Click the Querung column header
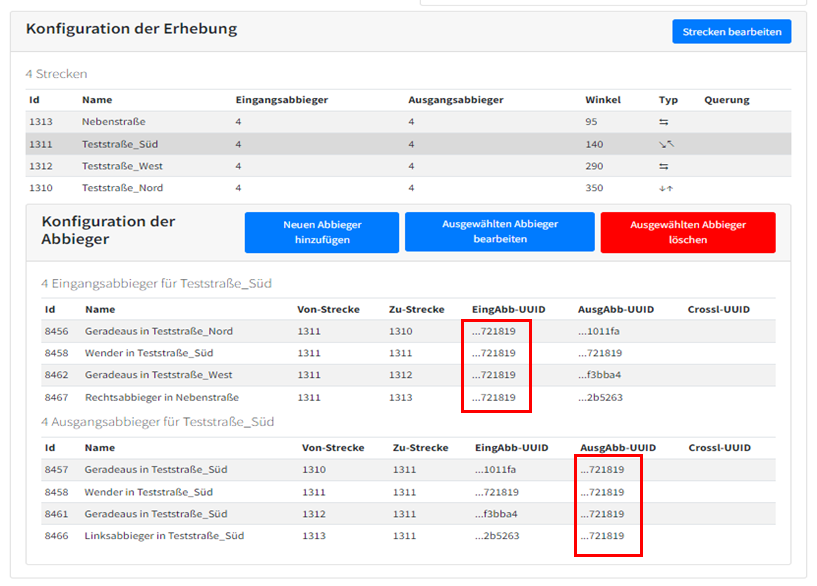This screenshot has width=817, height=586. 727,100
